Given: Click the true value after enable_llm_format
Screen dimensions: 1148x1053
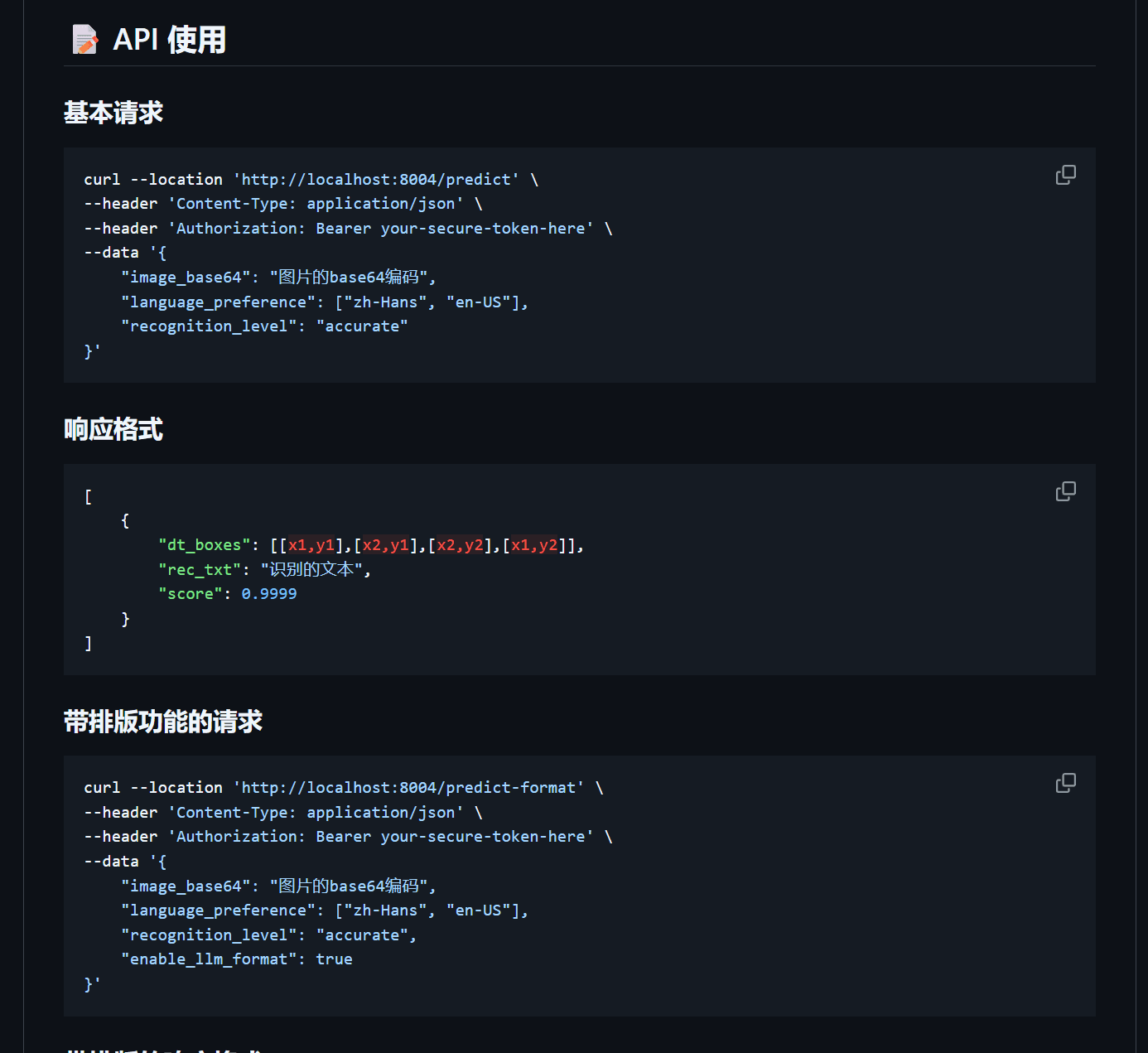Looking at the screenshot, I should (334, 959).
